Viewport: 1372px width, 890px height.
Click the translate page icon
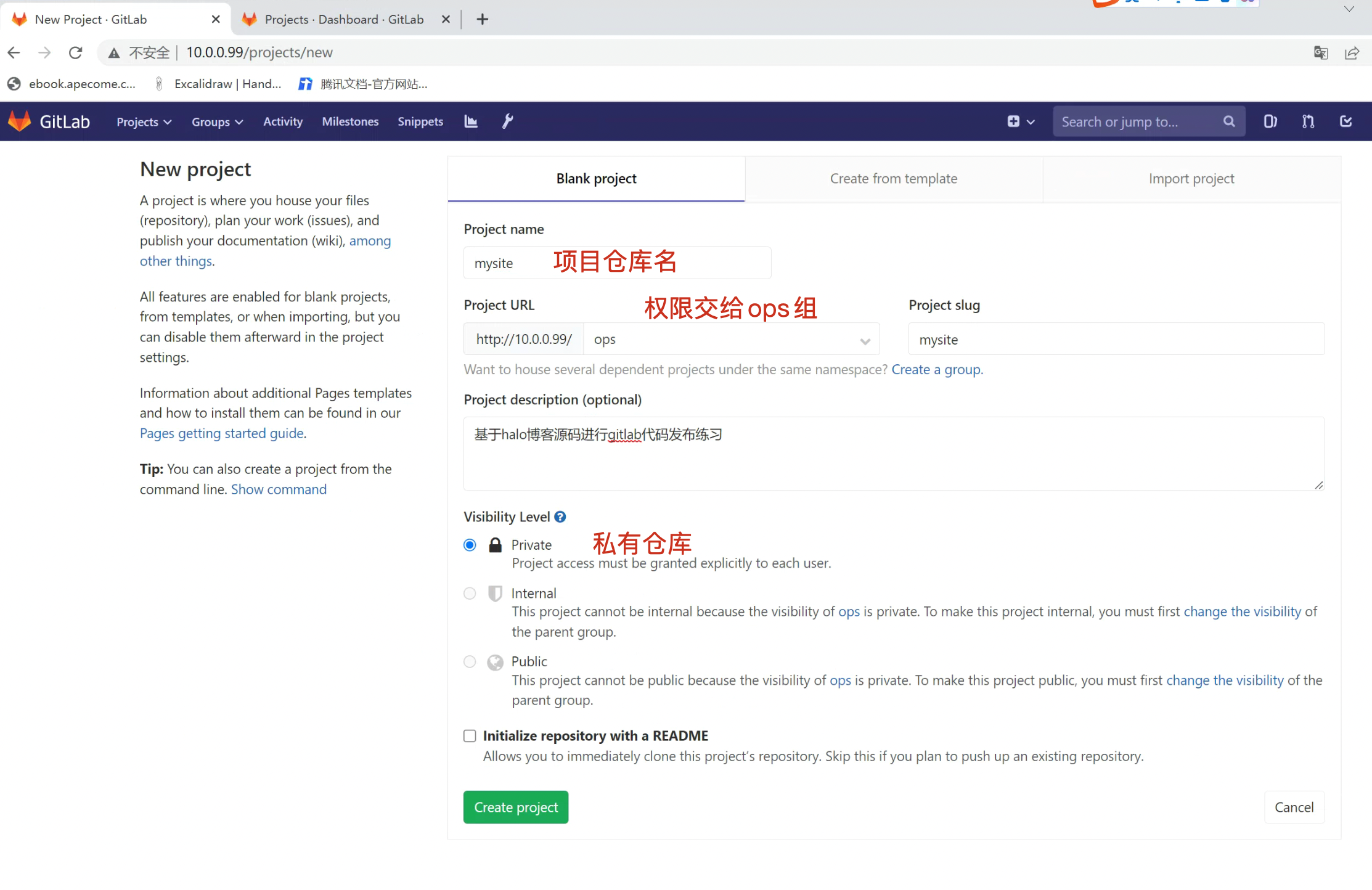(x=1320, y=53)
